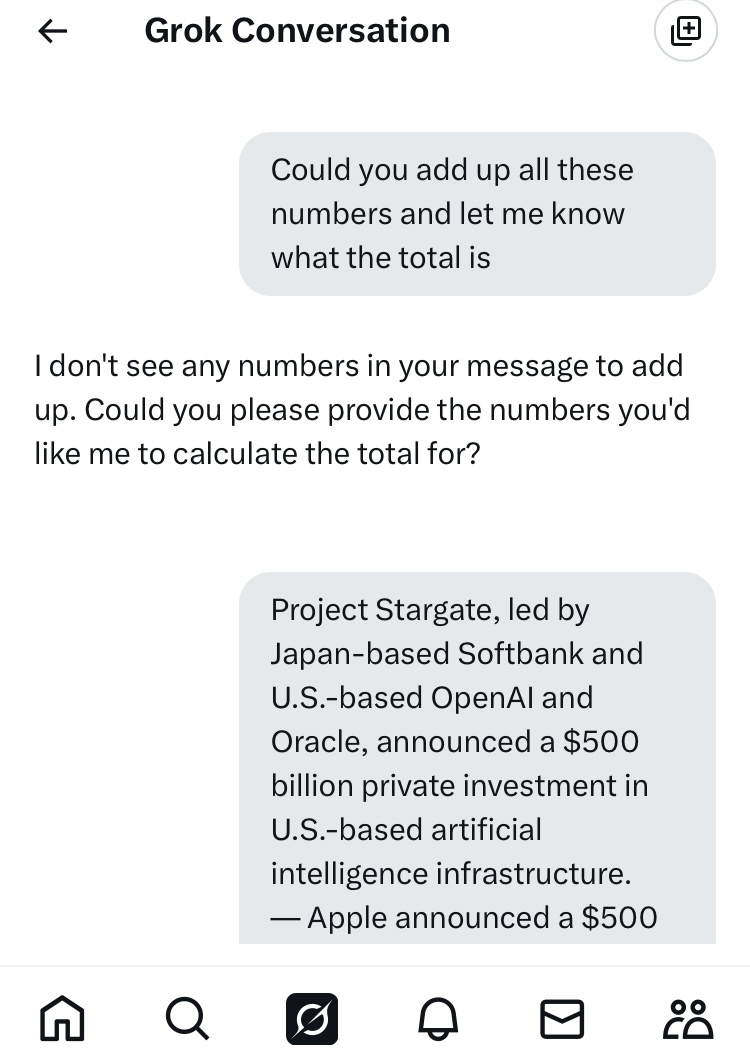
Task: Tap the 'intelligence infrastructure.' line
Action: click(451, 874)
